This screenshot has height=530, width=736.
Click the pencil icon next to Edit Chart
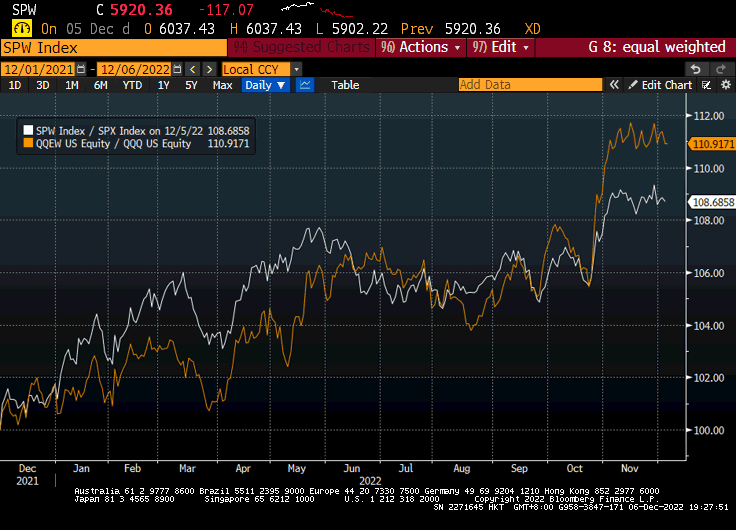(x=633, y=85)
